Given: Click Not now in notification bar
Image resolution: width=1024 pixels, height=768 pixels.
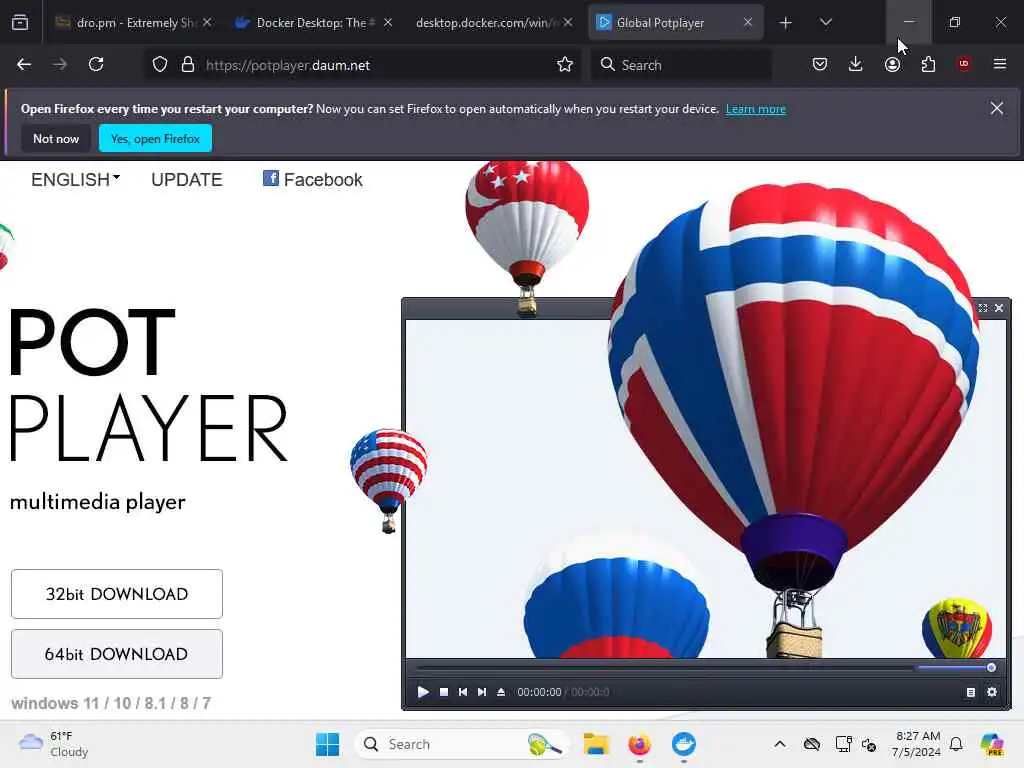Looking at the screenshot, I should pos(56,138).
